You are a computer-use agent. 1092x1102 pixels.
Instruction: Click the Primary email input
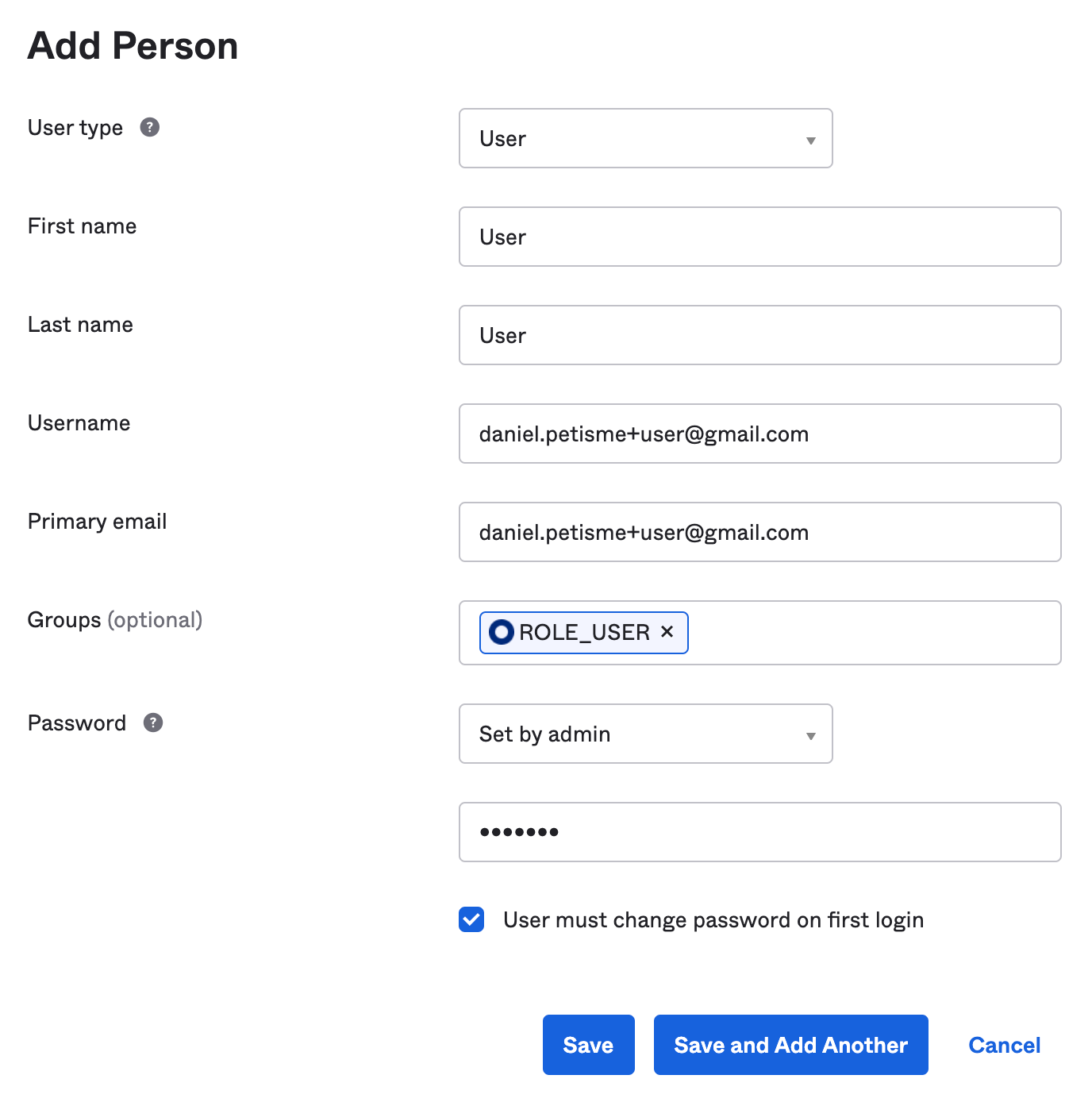click(x=759, y=533)
